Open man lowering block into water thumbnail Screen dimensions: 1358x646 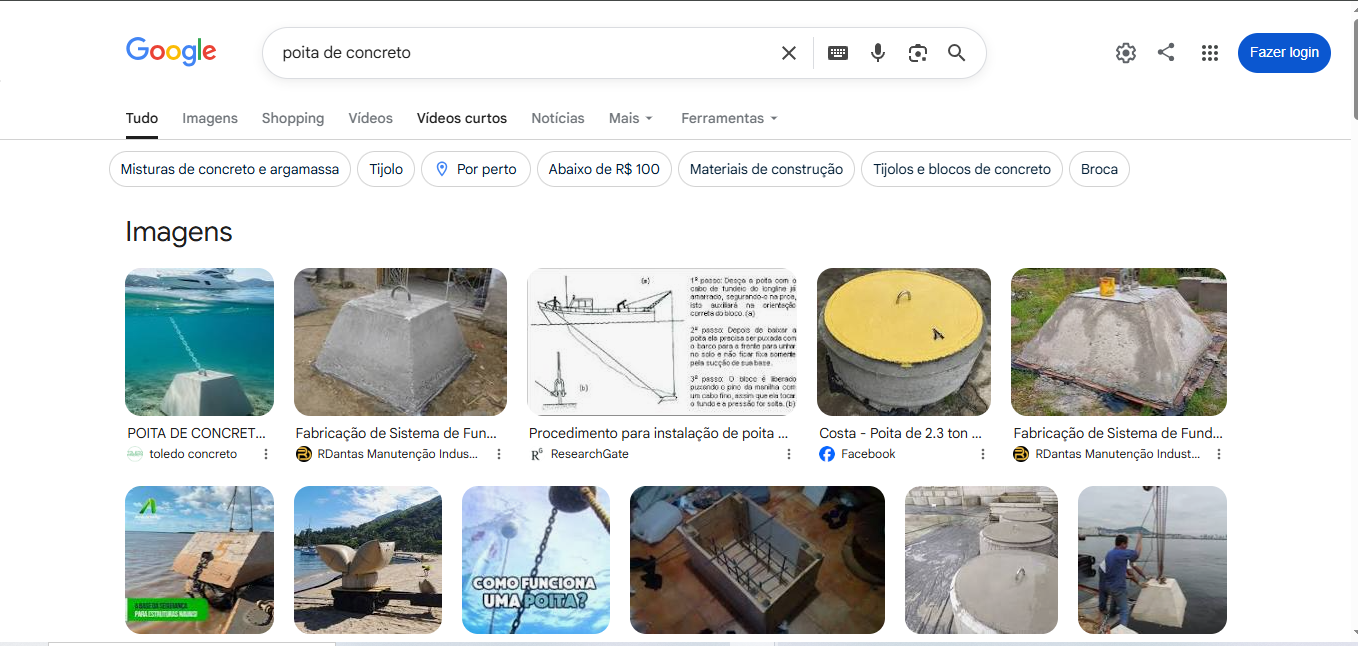pos(1152,560)
